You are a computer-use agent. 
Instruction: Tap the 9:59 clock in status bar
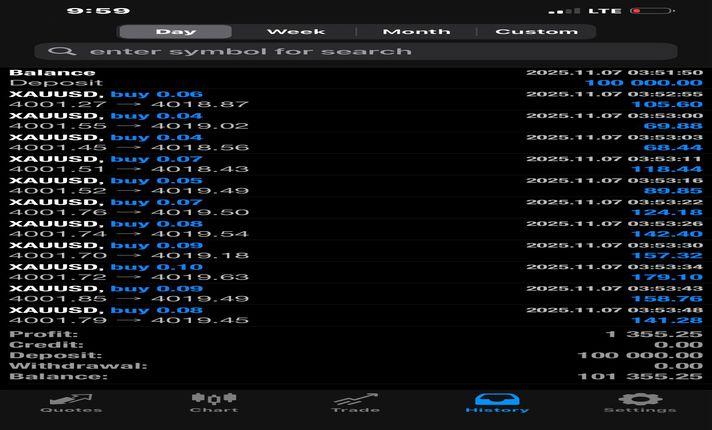click(x=99, y=11)
